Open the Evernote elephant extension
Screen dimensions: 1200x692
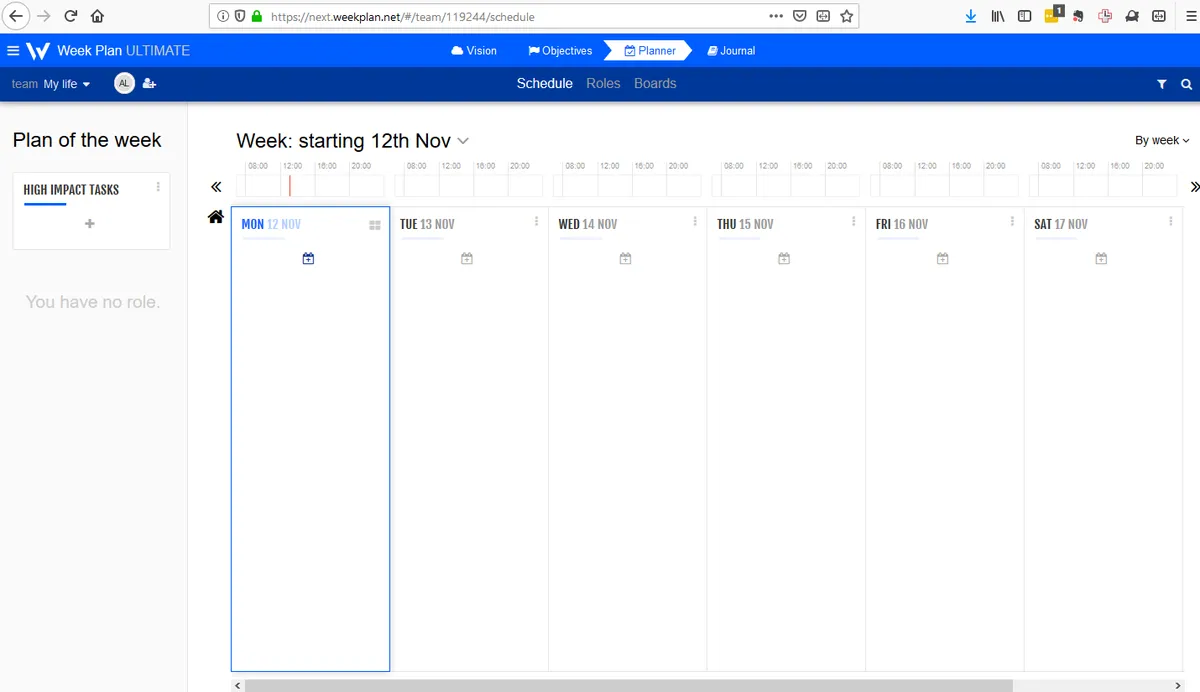coord(1078,16)
